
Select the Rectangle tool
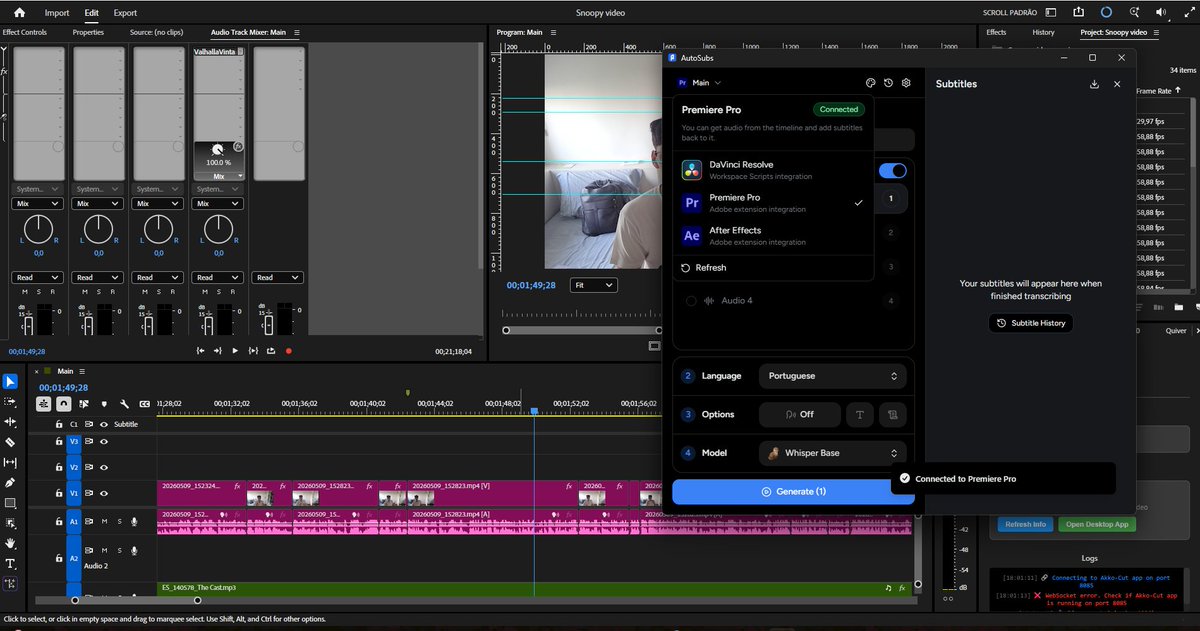point(10,502)
